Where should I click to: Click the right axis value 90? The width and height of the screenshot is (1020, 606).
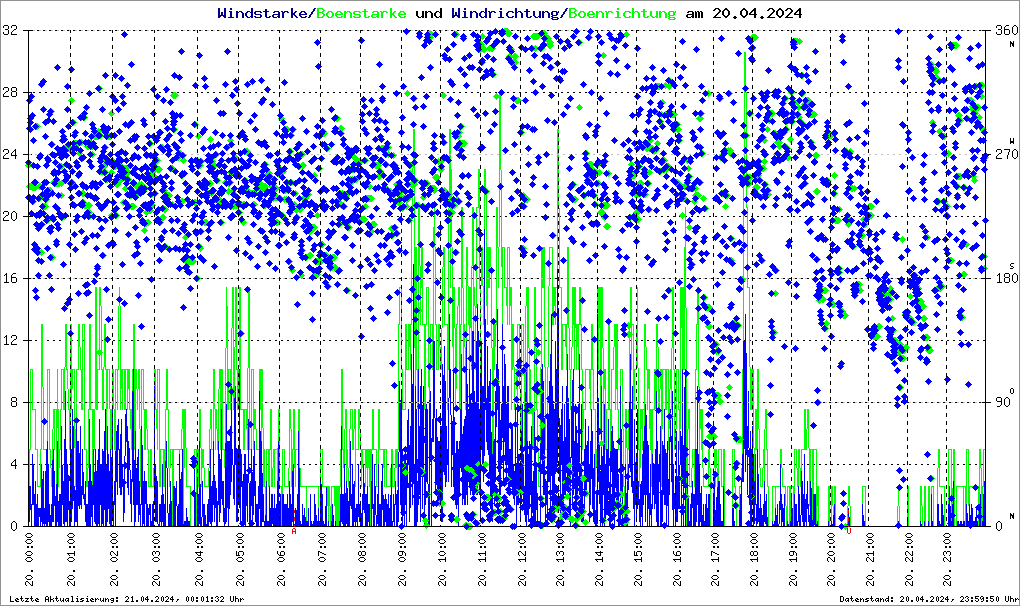point(1002,402)
